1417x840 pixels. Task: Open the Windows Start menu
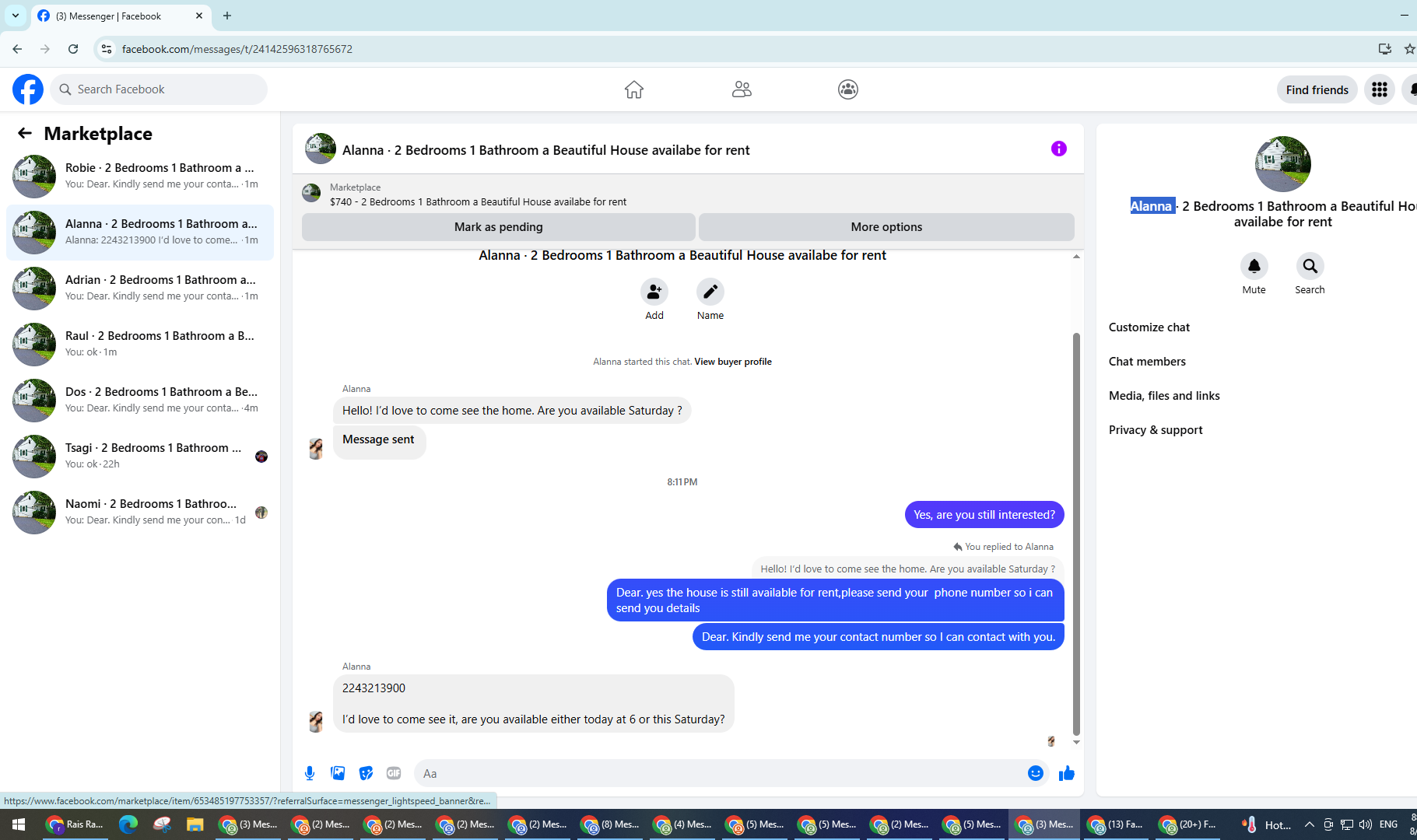19,824
